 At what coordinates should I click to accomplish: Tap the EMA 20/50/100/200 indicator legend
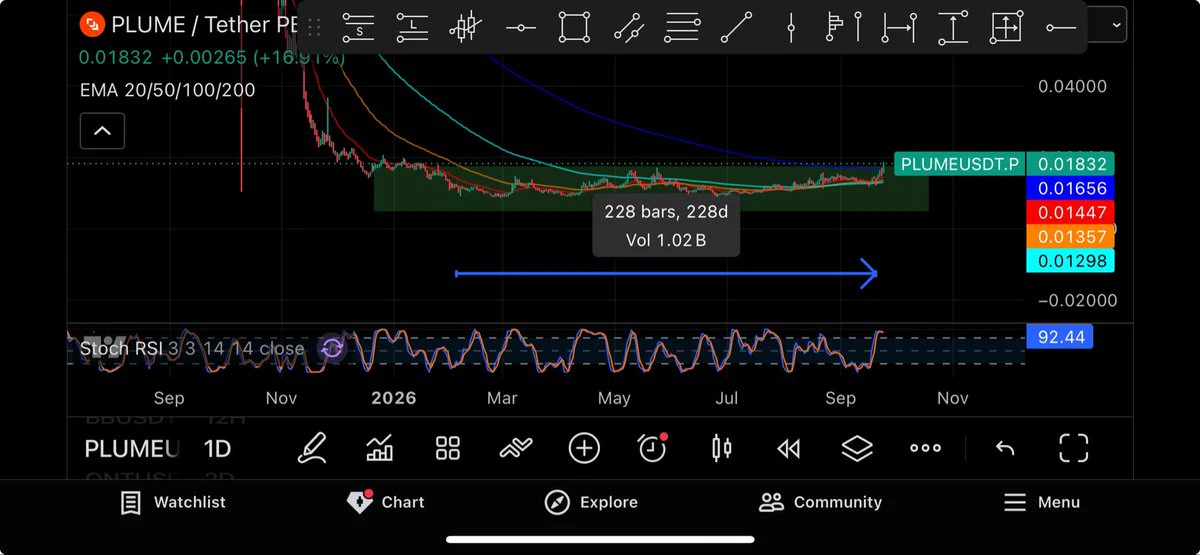[x=167, y=91]
